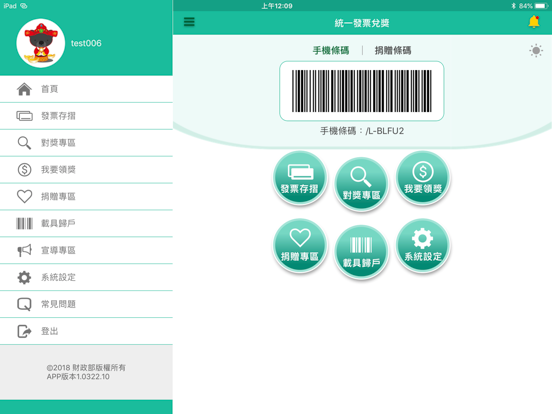The width and height of the screenshot is (552, 414).
Task: Open 對獎專區 in the side menu
Action: [x=86, y=143]
